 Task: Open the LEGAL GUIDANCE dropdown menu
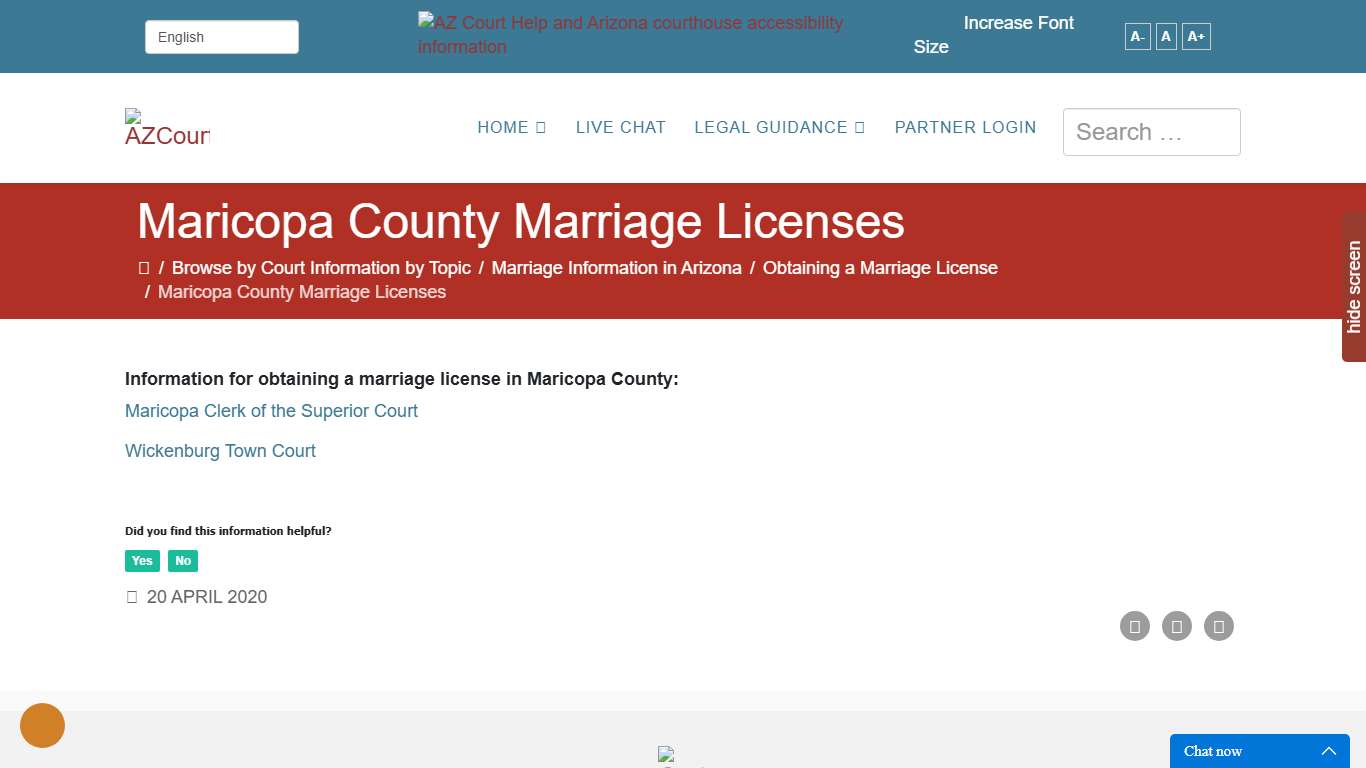(779, 127)
